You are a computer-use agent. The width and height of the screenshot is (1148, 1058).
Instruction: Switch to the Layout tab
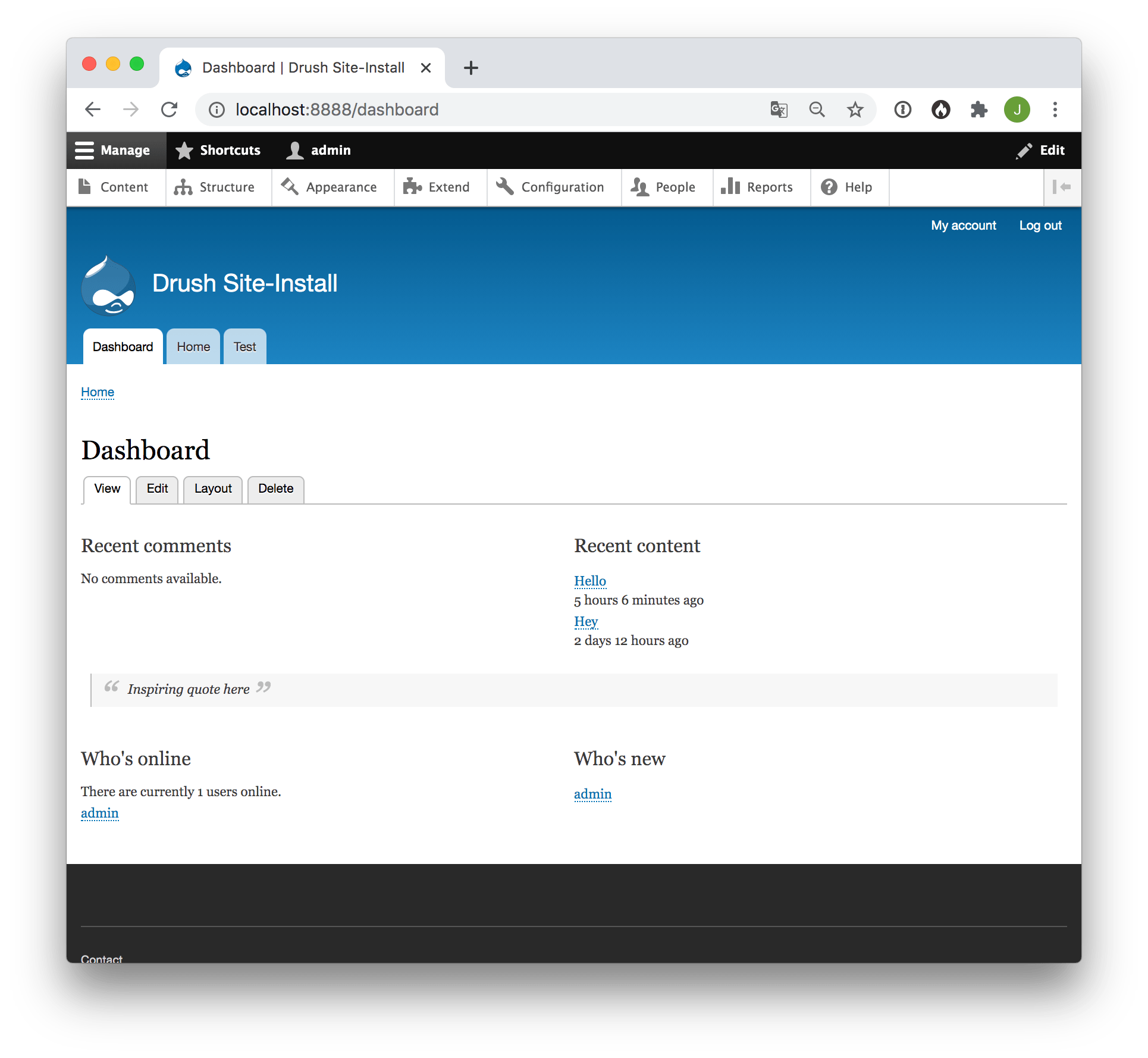click(x=213, y=489)
